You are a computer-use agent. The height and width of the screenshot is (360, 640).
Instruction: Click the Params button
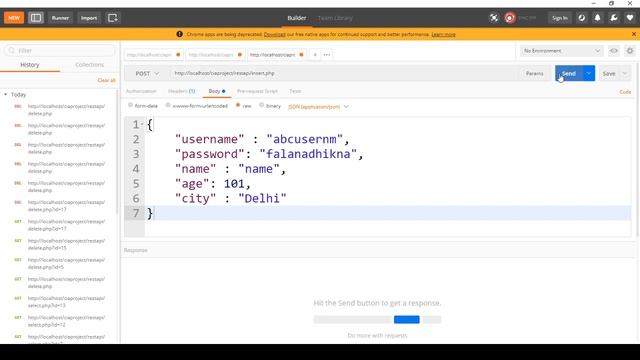(534, 73)
